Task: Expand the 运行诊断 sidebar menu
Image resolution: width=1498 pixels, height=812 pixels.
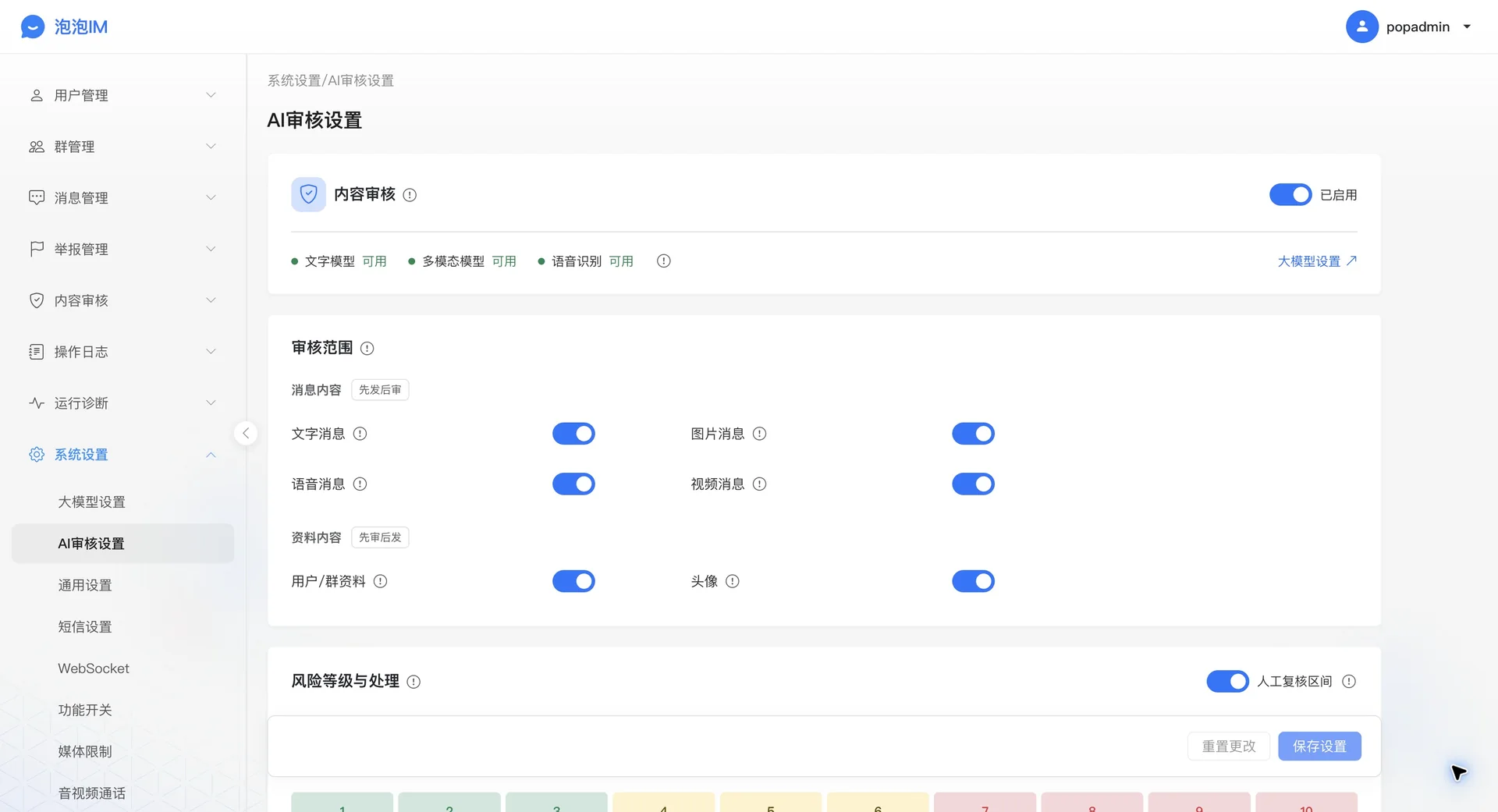Action: [122, 403]
